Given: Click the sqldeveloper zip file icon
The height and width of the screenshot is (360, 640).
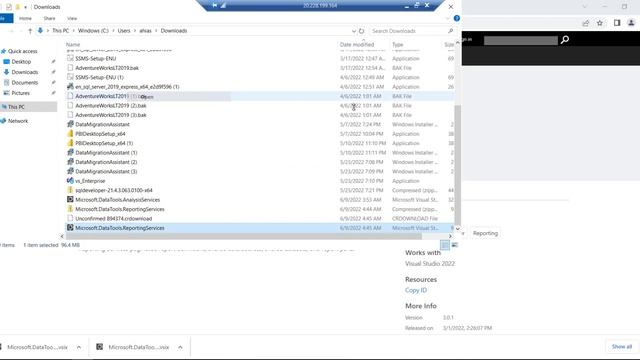Looking at the screenshot, I should click(70, 190).
